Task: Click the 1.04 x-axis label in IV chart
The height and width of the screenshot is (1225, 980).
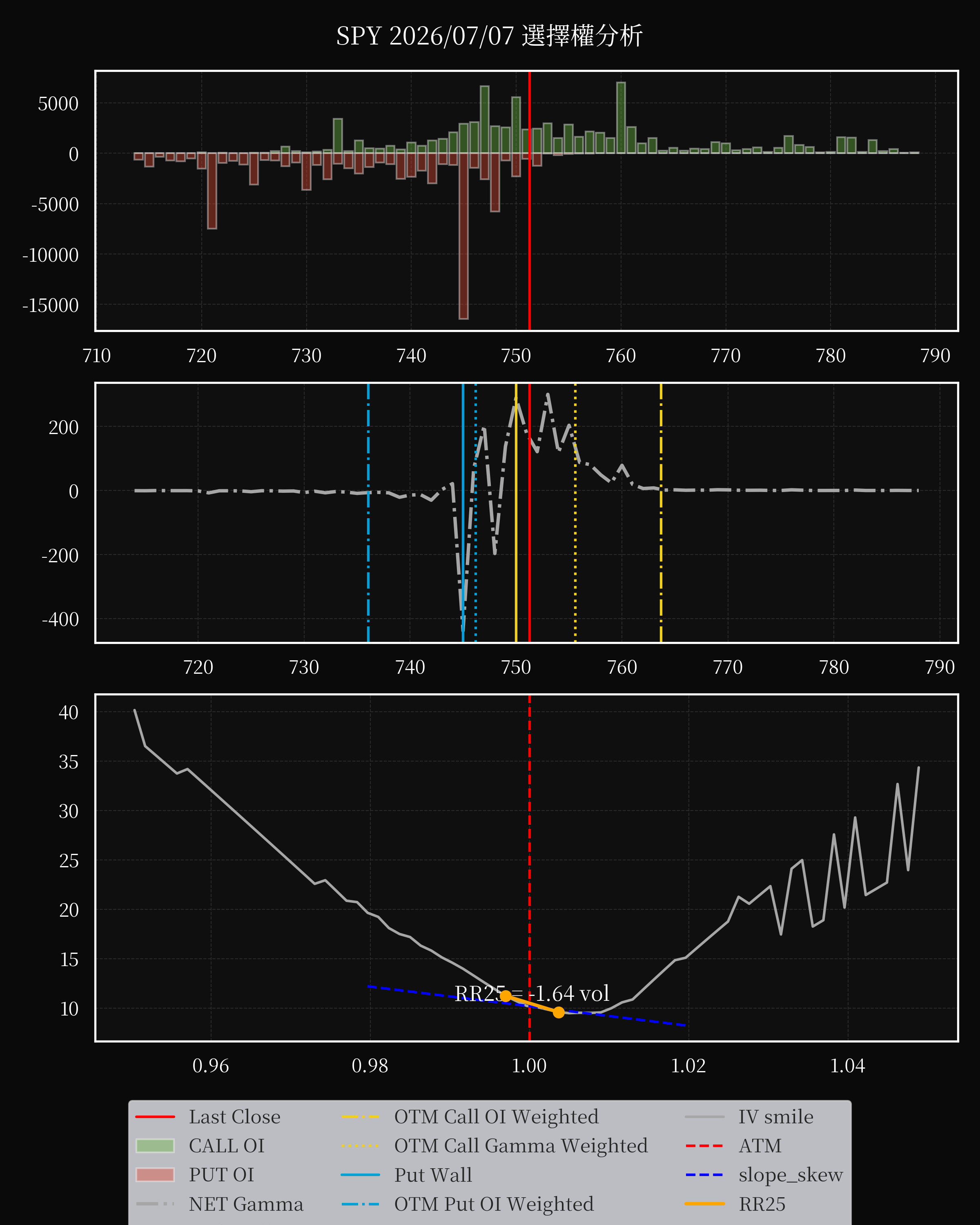Action: (x=848, y=1066)
